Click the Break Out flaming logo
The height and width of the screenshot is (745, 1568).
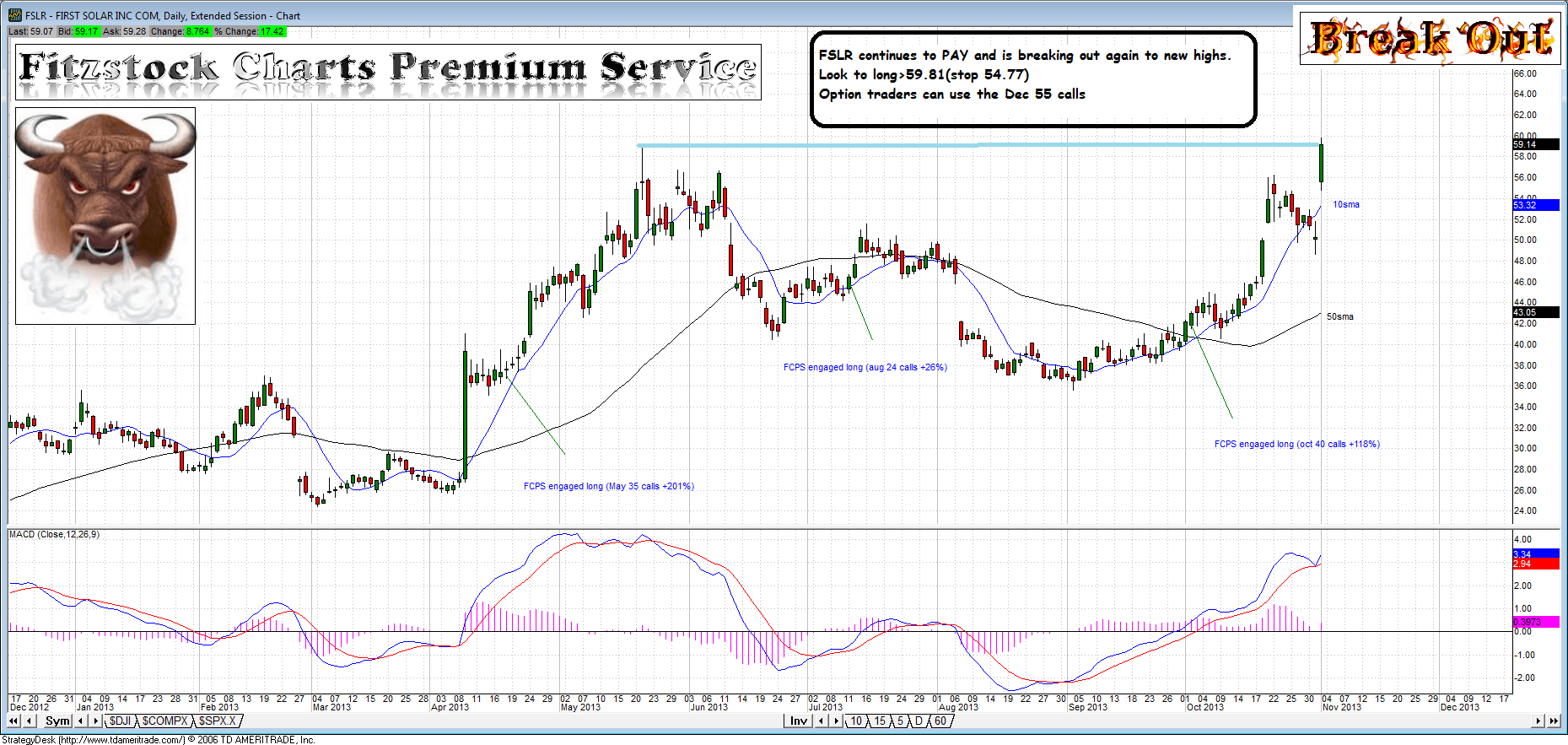click(1430, 38)
